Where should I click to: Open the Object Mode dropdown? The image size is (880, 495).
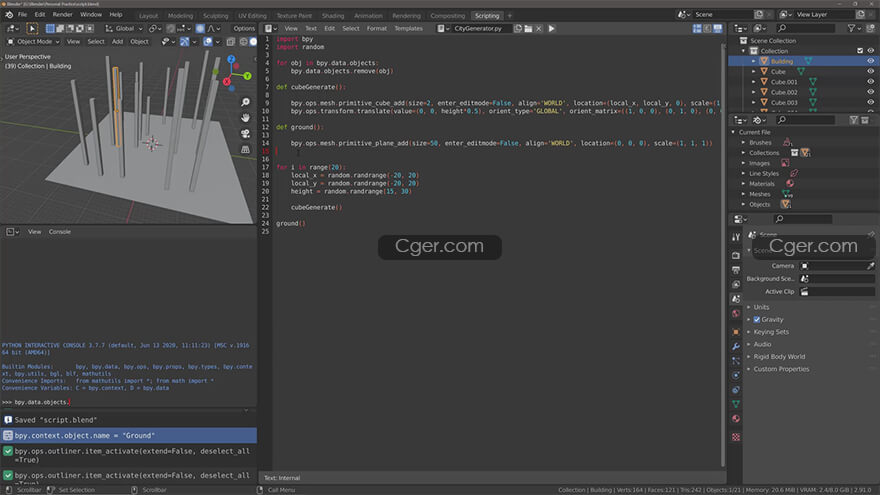pyautogui.click(x=34, y=42)
